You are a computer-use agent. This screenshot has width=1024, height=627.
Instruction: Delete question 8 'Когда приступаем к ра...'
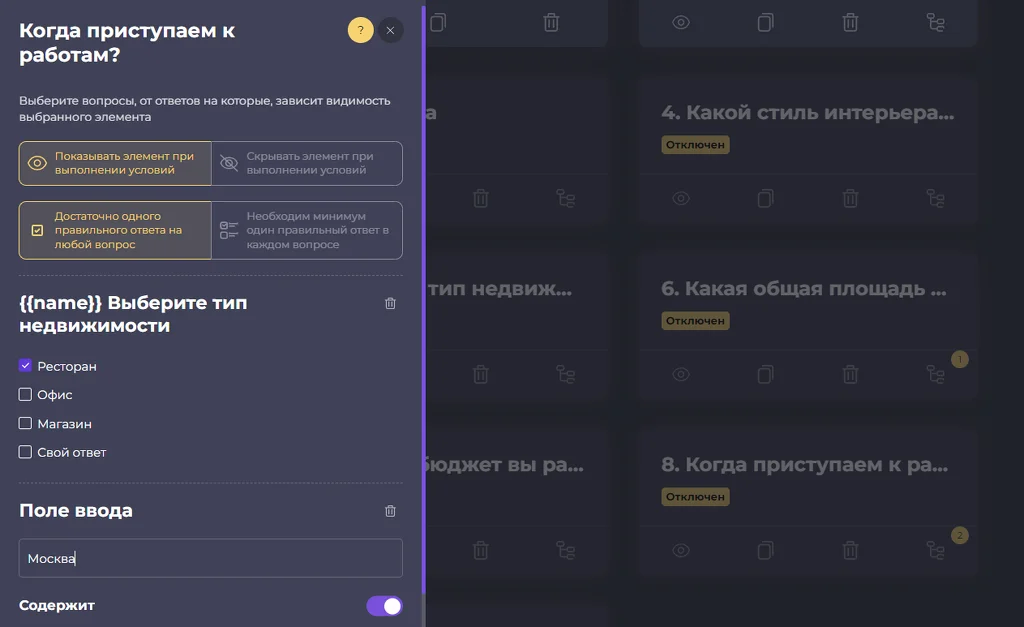(850, 551)
